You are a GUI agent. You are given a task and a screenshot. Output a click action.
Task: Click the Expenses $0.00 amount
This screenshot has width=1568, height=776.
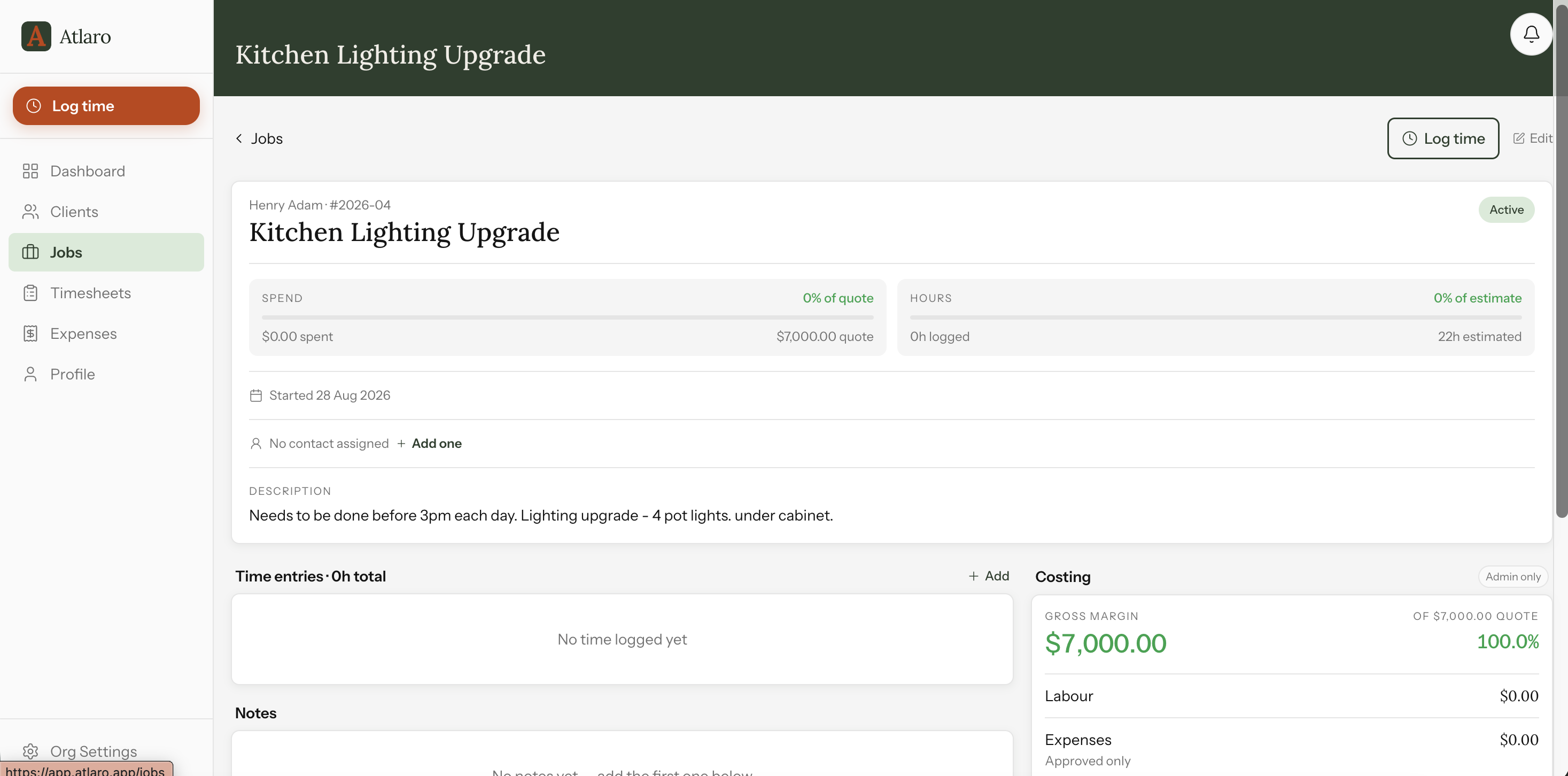pos(1519,740)
